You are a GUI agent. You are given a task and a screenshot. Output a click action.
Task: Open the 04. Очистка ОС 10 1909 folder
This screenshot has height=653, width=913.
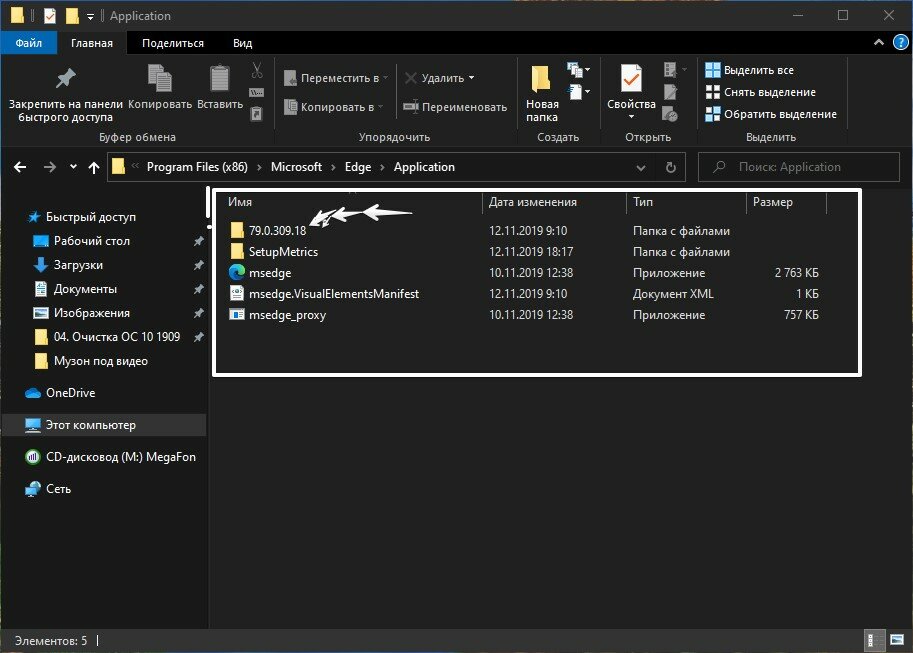[x=116, y=337]
